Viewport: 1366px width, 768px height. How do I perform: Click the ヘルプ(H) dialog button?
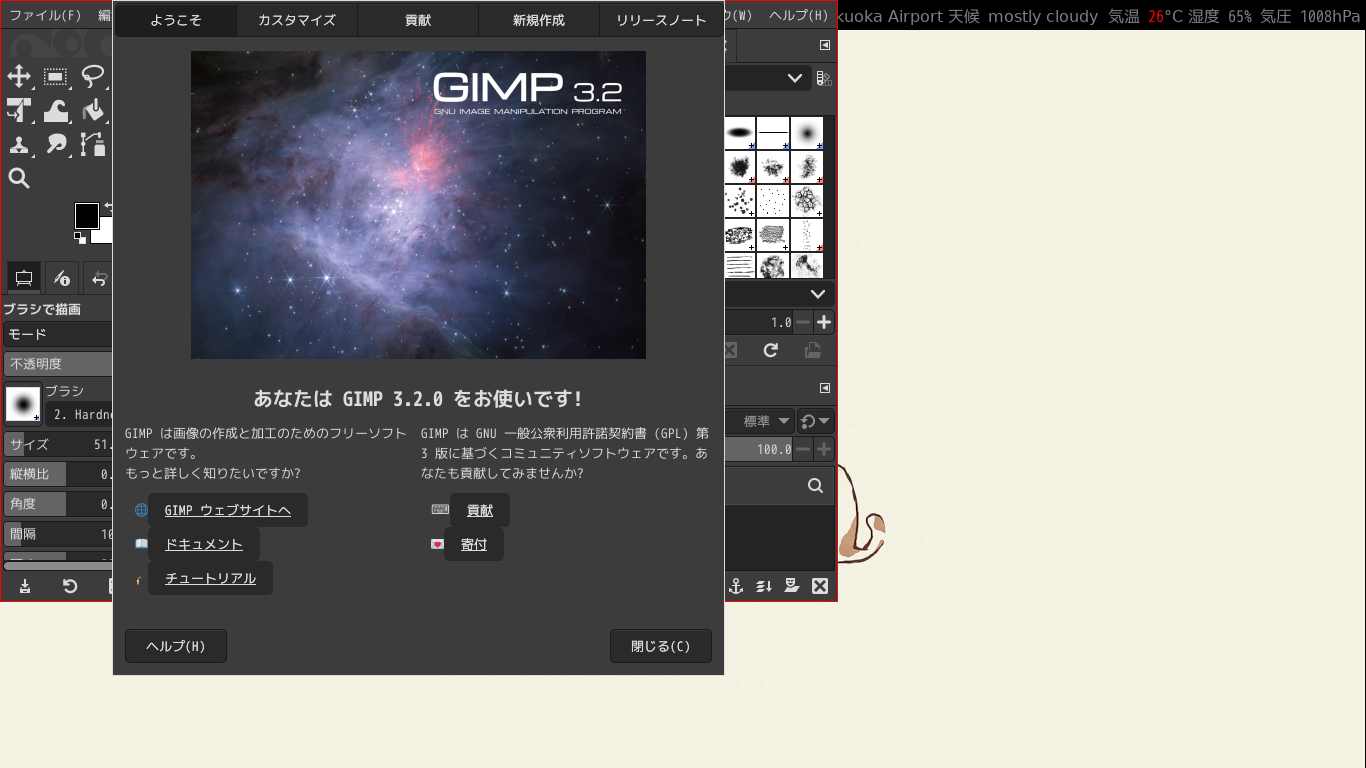(x=176, y=646)
